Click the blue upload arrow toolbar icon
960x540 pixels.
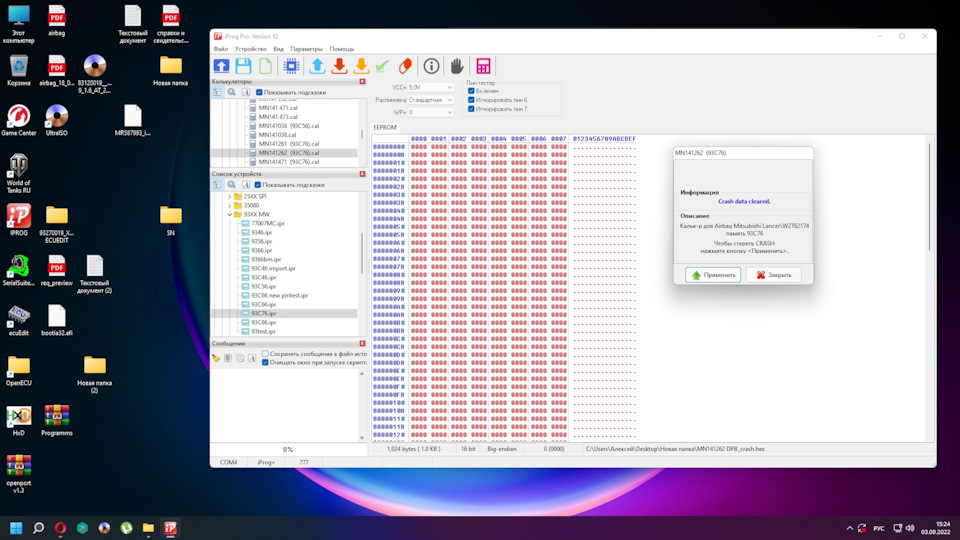317,66
